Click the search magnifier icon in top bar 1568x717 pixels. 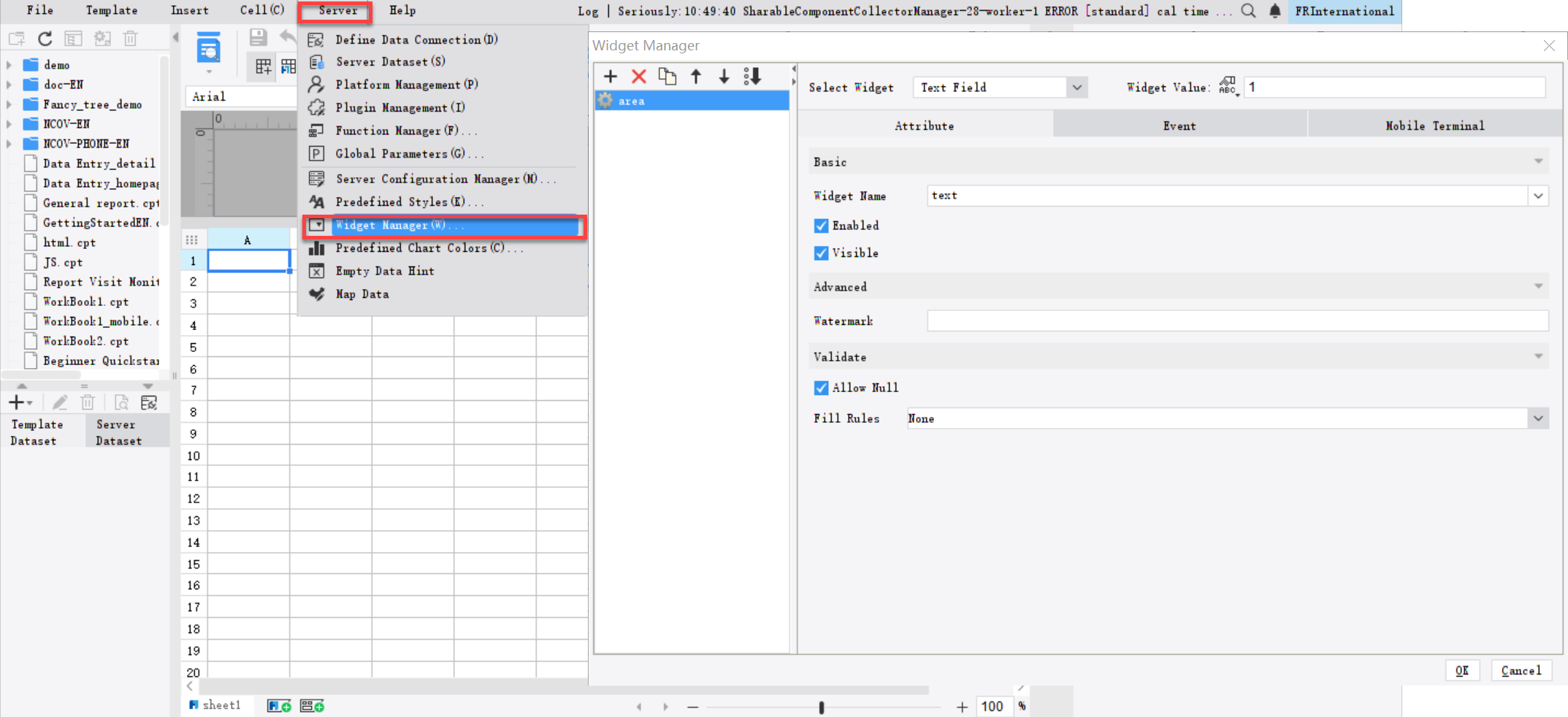(x=1248, y=11)
